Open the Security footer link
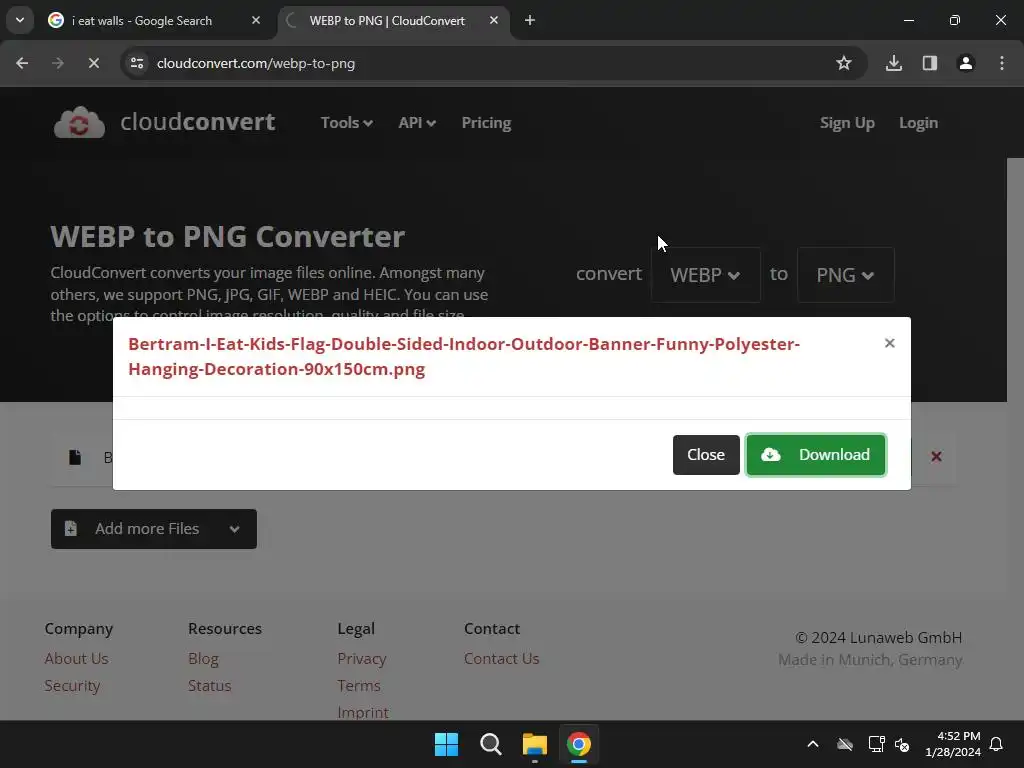 click(72, 686)
